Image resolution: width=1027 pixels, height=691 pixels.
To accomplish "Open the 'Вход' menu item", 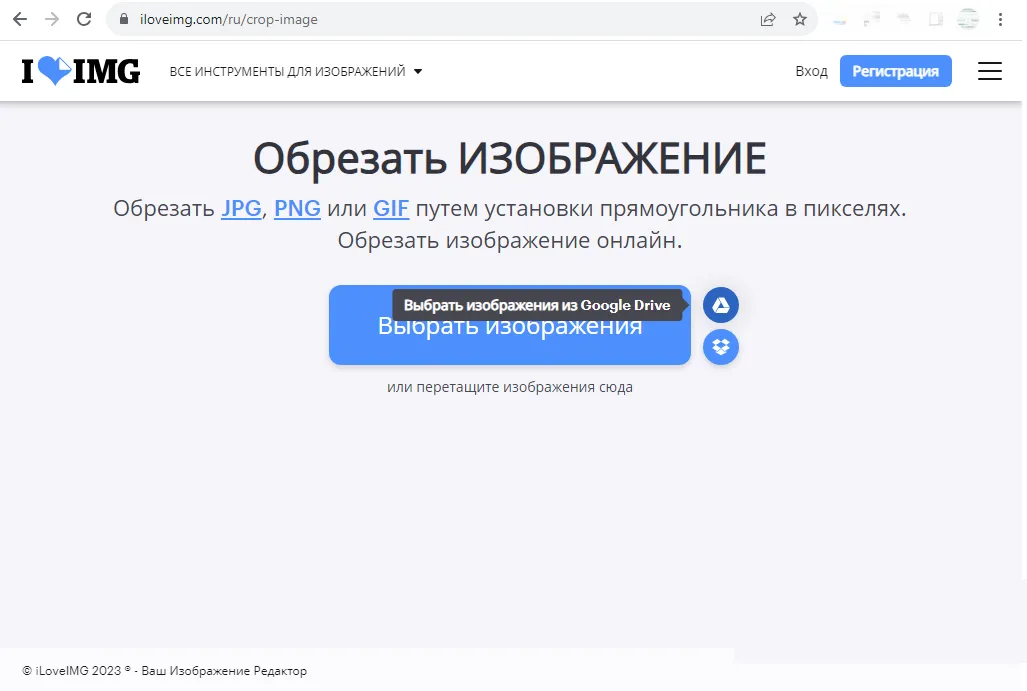I will 811,71.
